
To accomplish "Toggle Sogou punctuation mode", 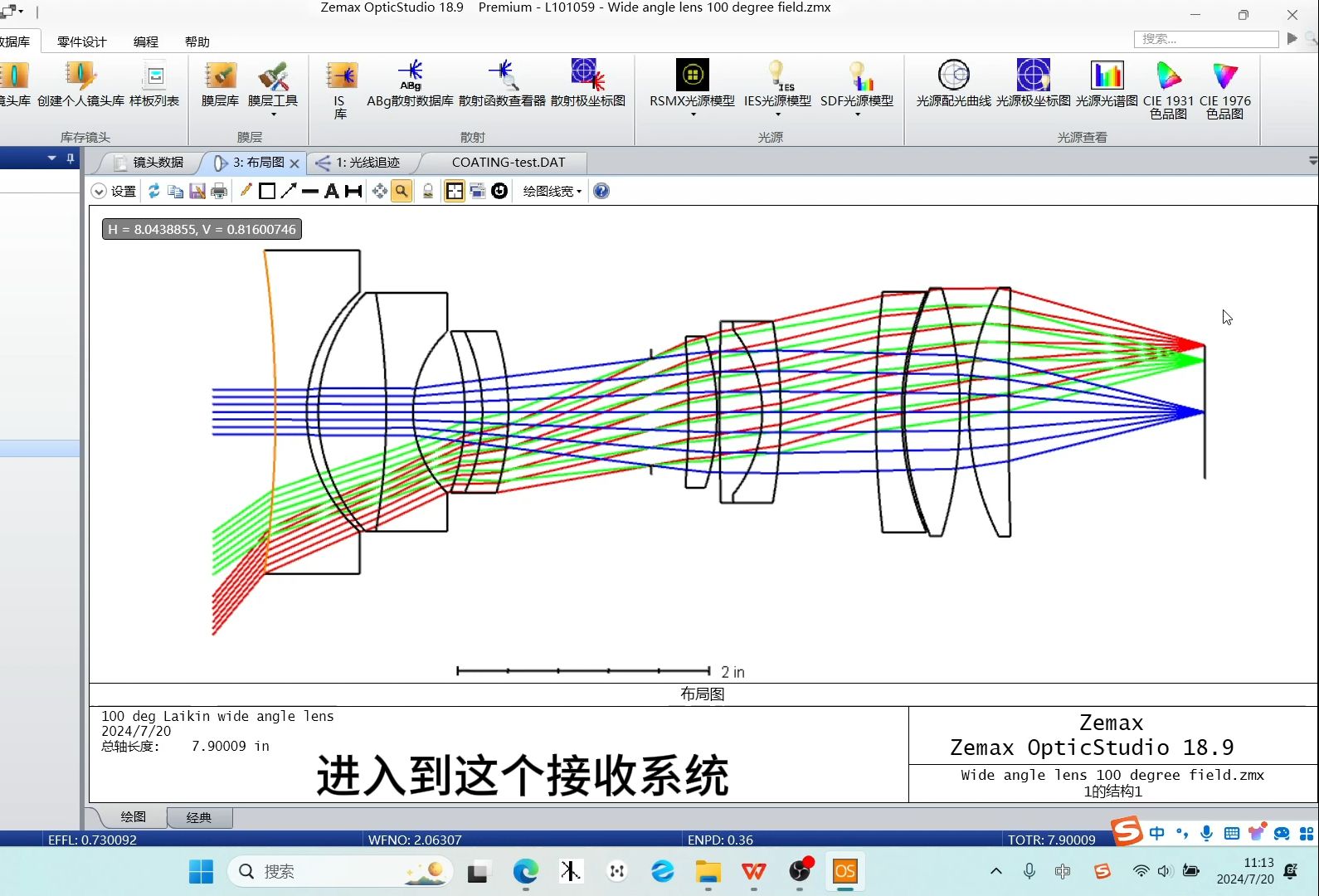I will [1182, 833].
